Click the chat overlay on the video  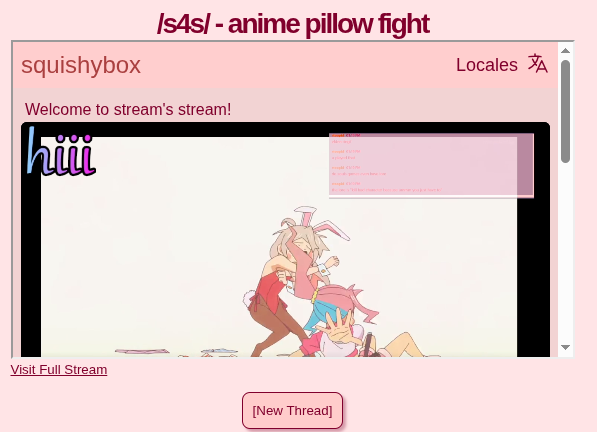(431, 165)
